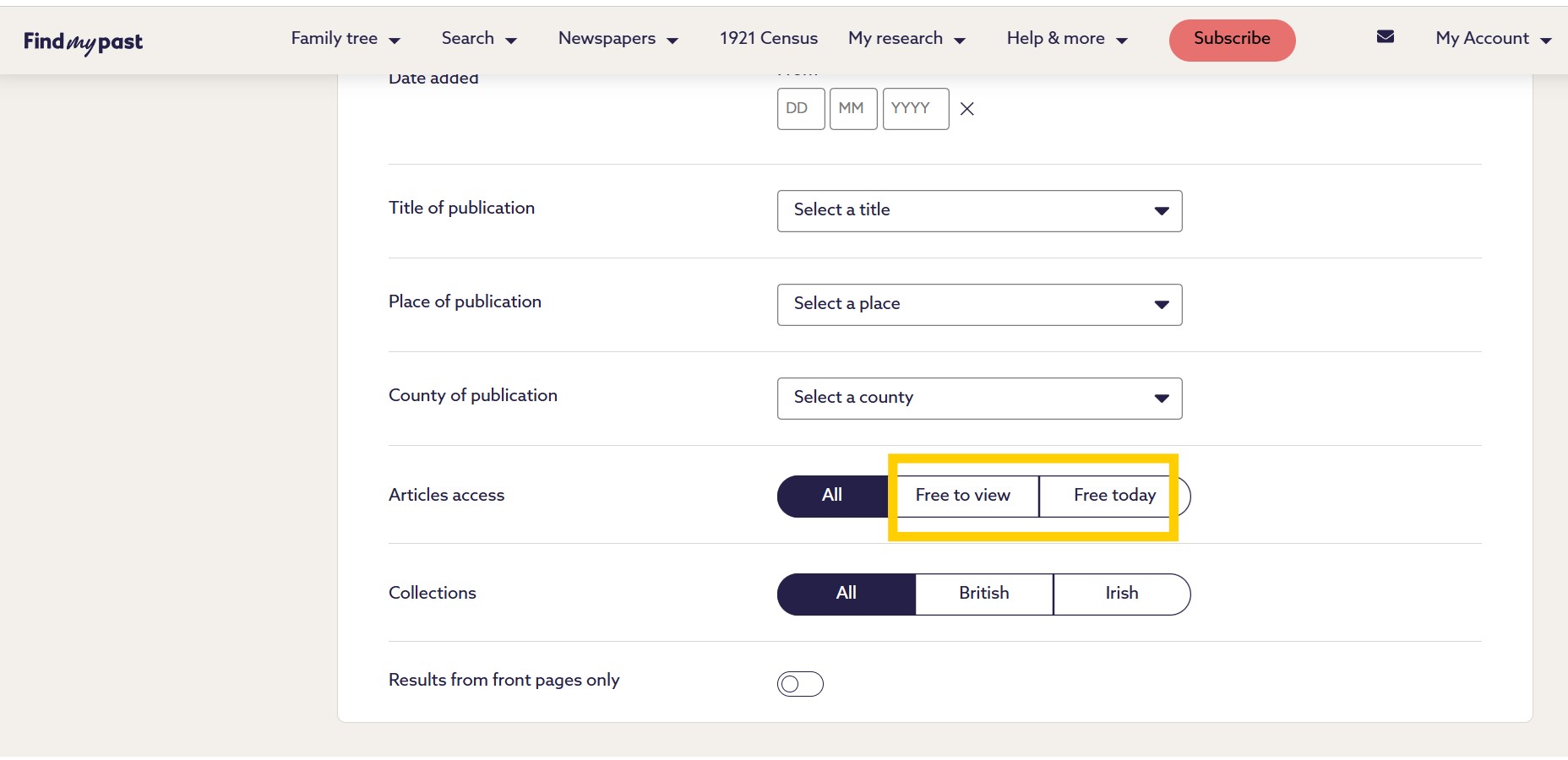Filter collections to Irish
1568x760 pixels.
(1121, 594)
